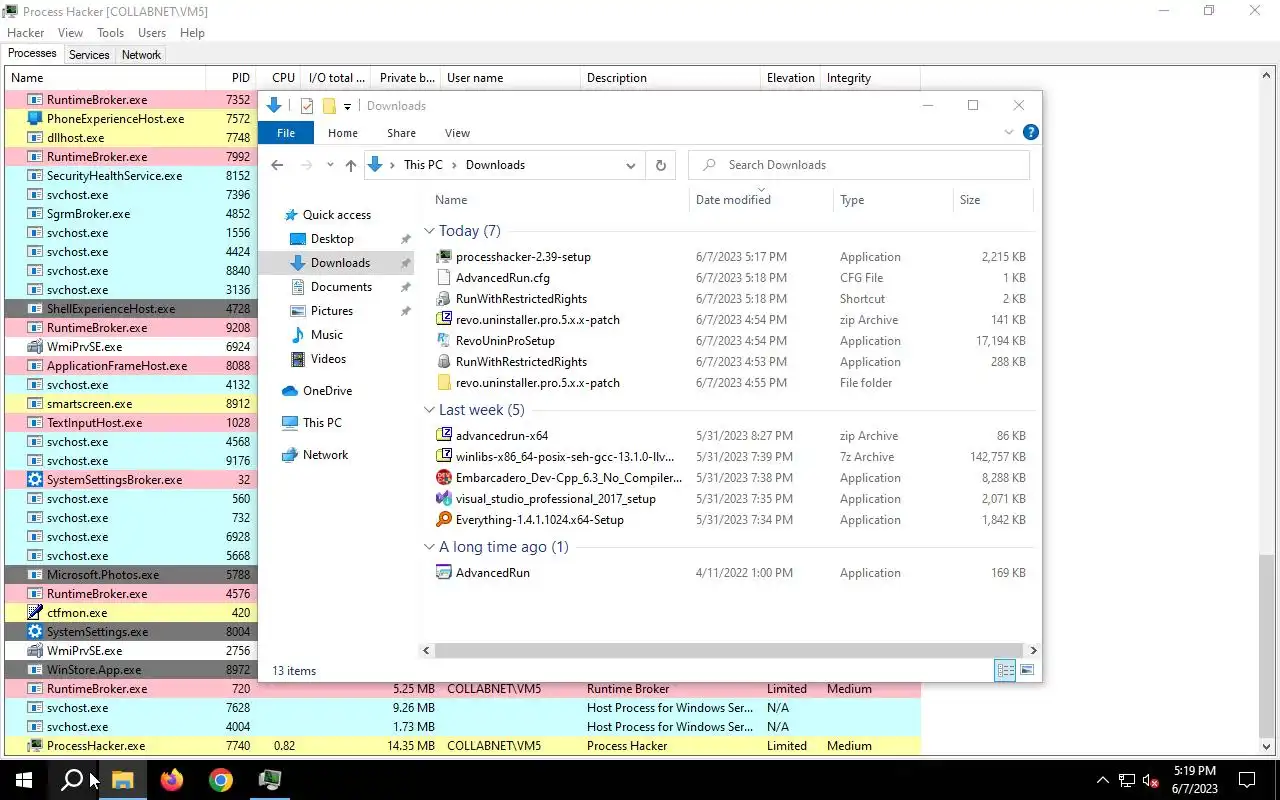1280x800 pixels.
Task: Switch to large thumbnails view icon
Action: [1027, 670]
